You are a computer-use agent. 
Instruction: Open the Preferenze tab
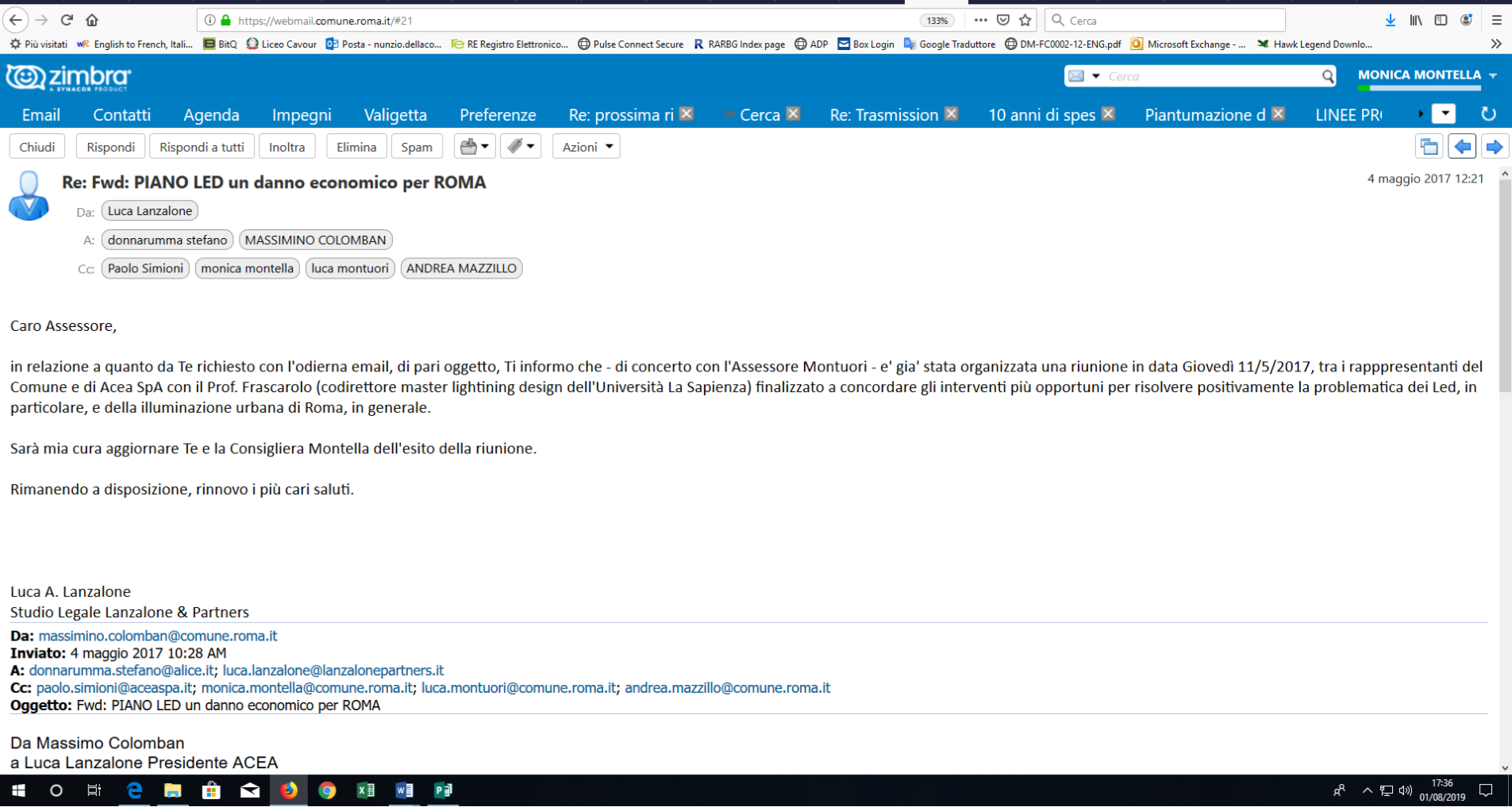[498, 115]
